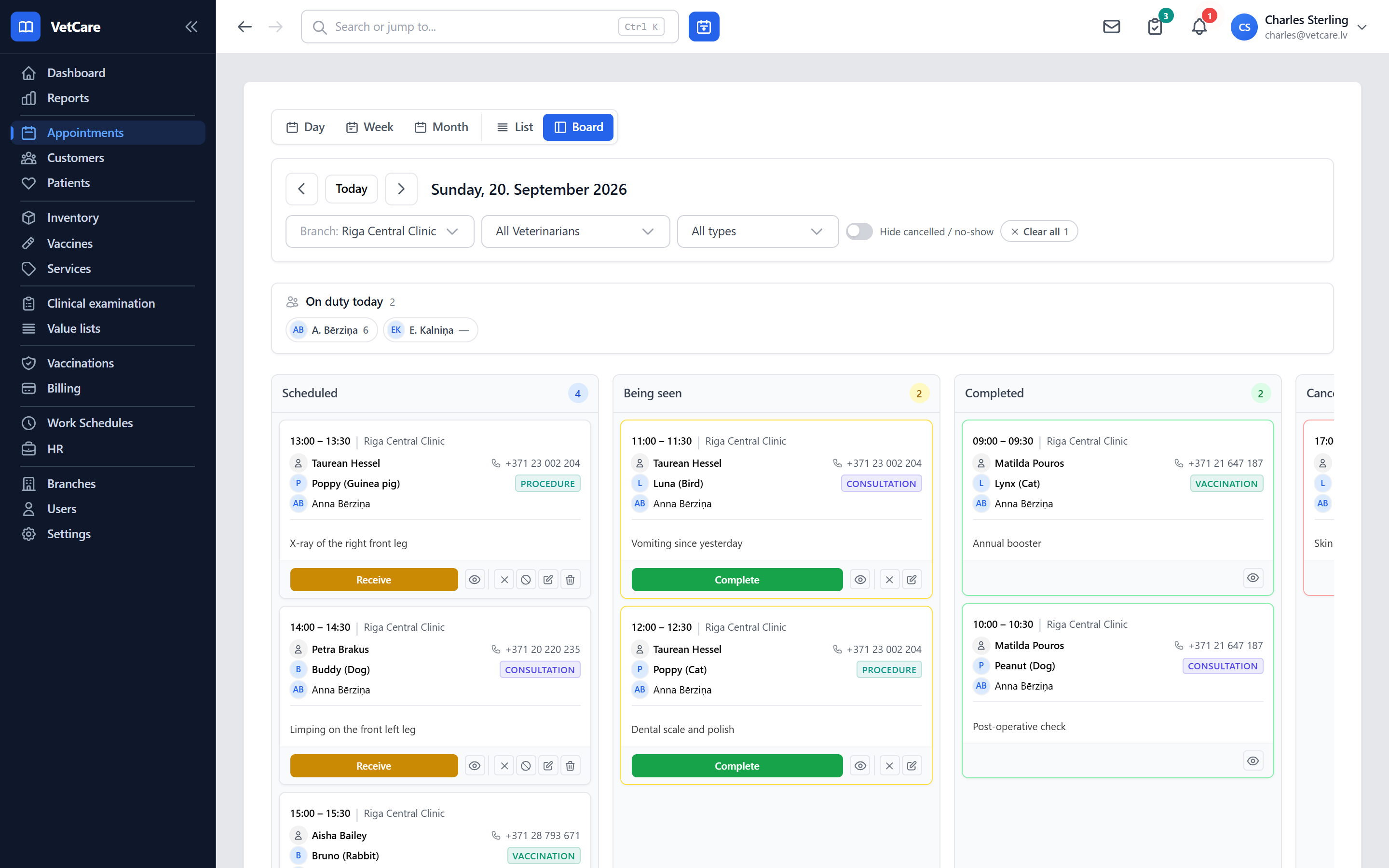Click Matilda Pouros phone on 09:00 card

click(1225, 463)
